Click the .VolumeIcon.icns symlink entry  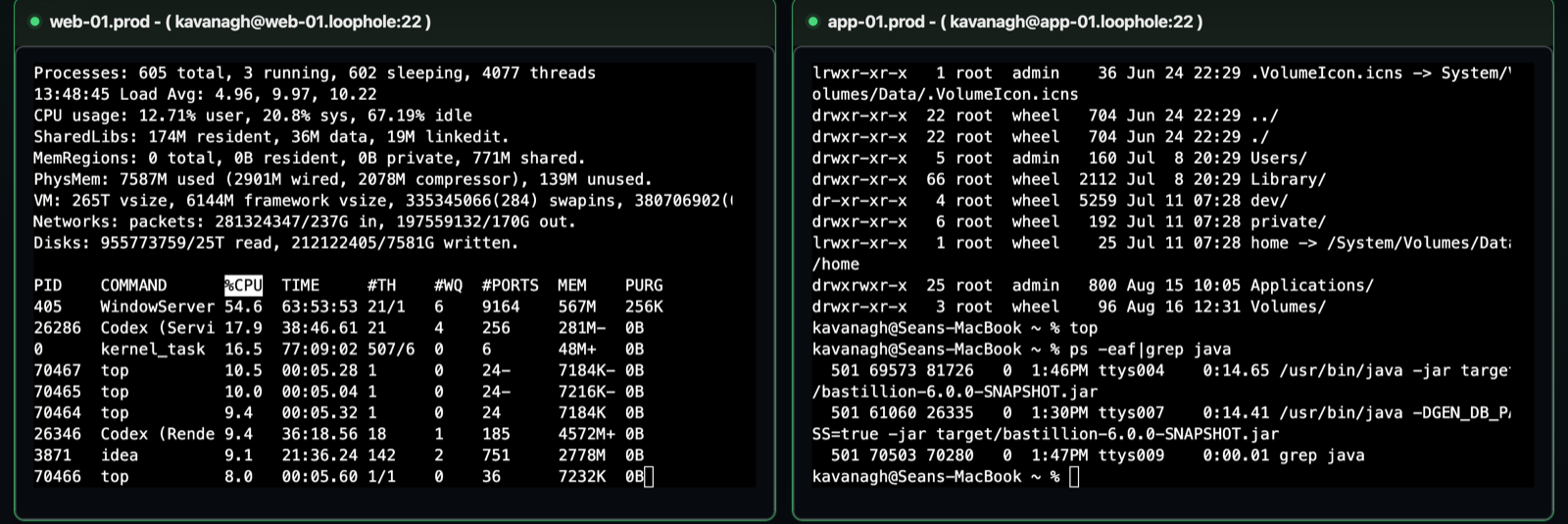(x=1161, y=83)
